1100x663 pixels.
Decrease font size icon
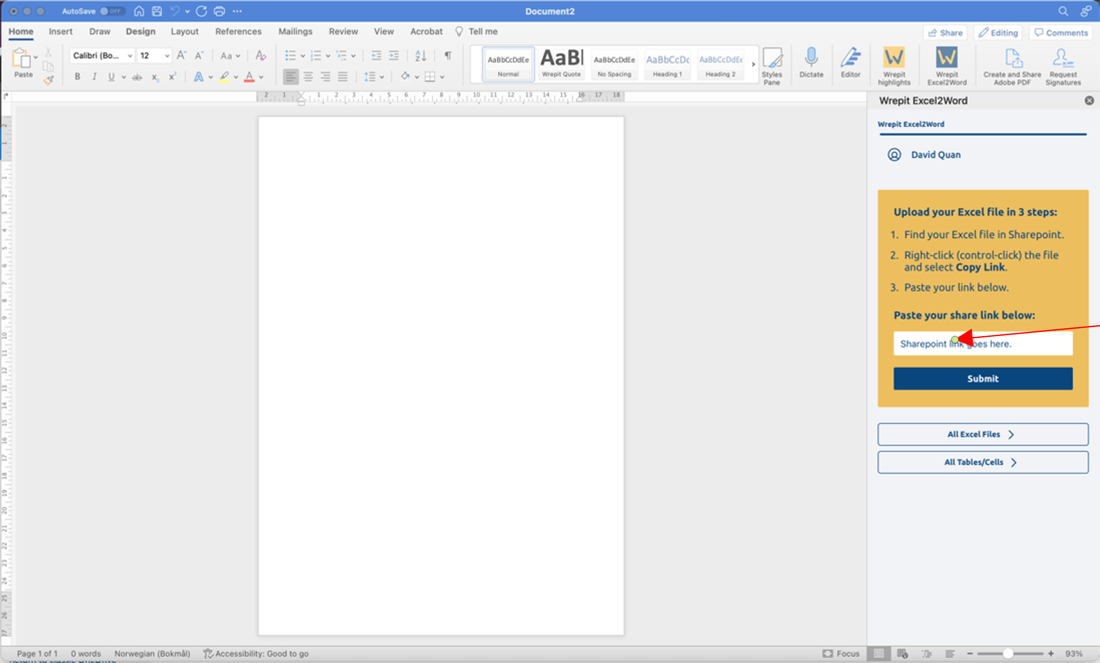point(199,55)
